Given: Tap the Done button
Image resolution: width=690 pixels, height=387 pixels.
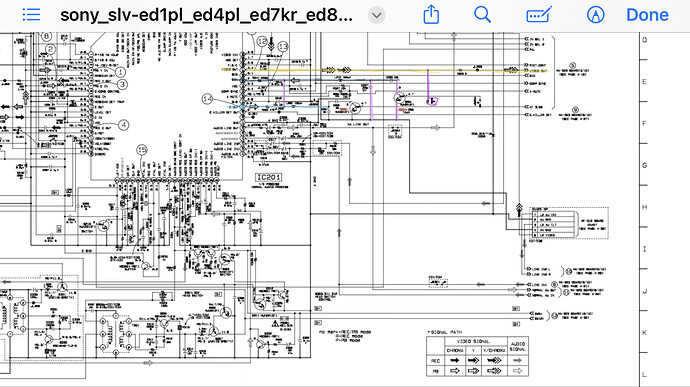Looking at the screenshot, I should tap(647, 15).
